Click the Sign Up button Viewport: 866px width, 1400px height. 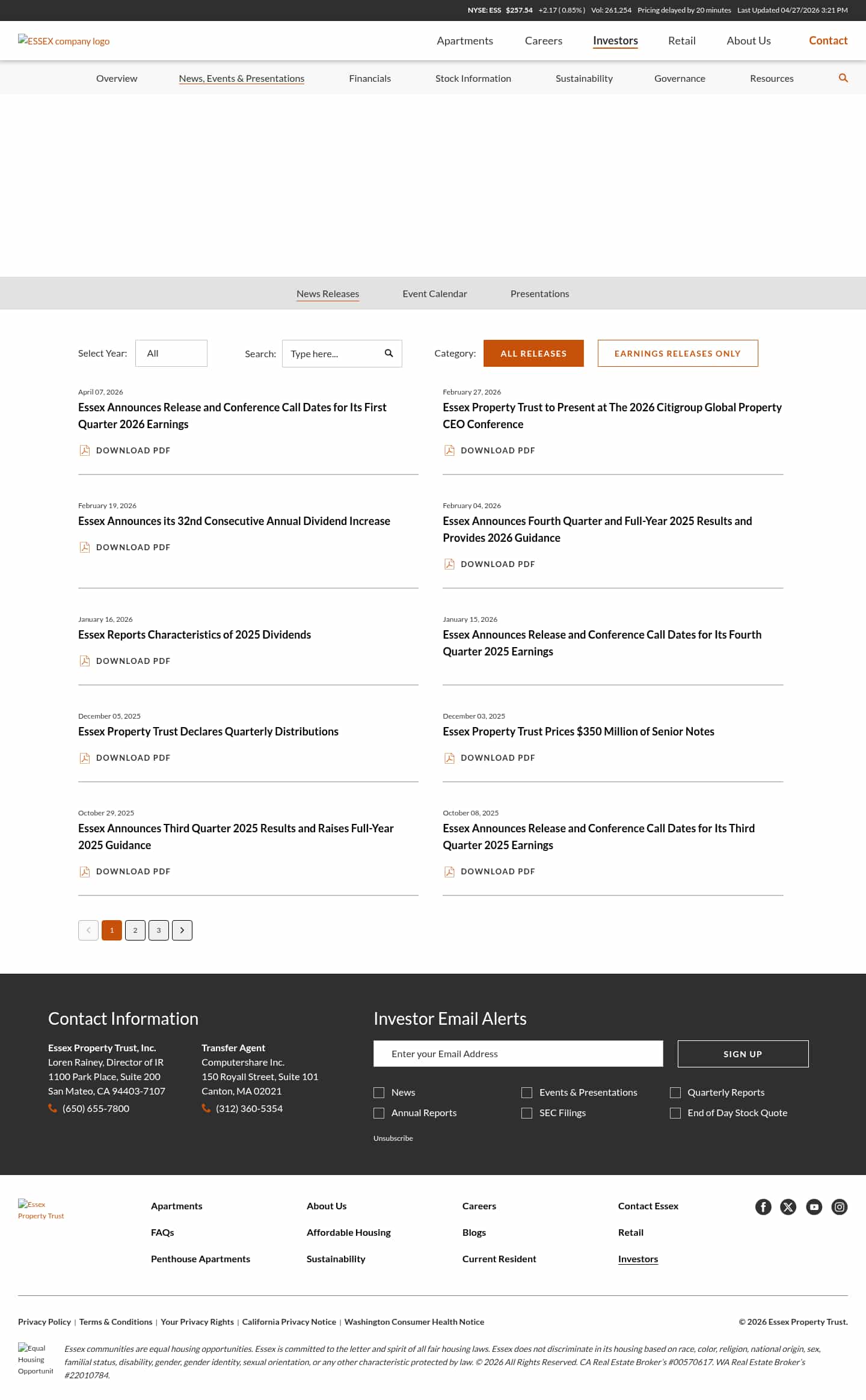tap(743, 1054)
